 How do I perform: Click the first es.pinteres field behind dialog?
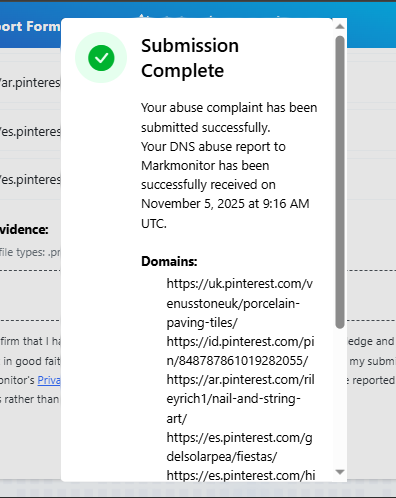[x=30, y=132]
